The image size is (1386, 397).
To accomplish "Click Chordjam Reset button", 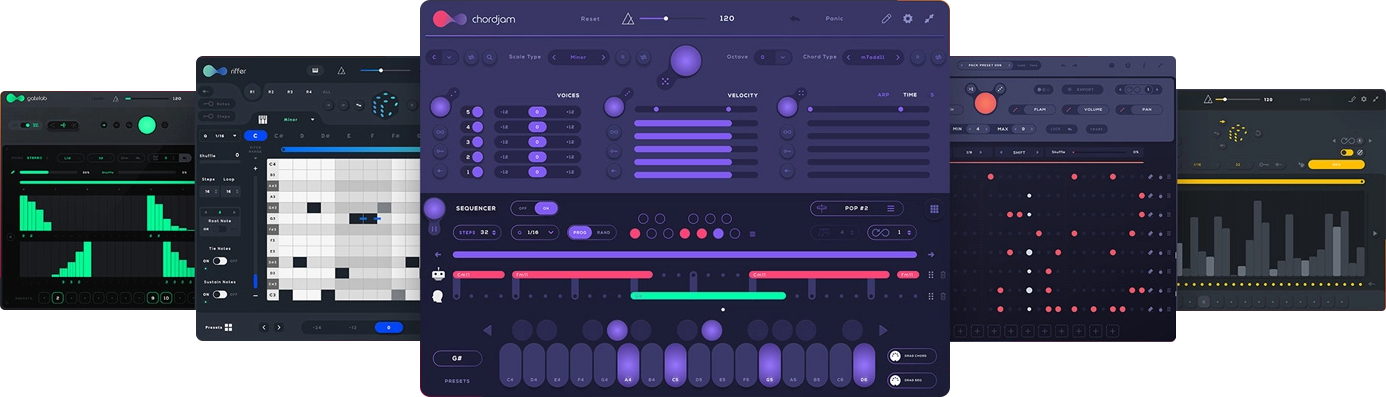I will pyautogui.click(x=590, y=18).
